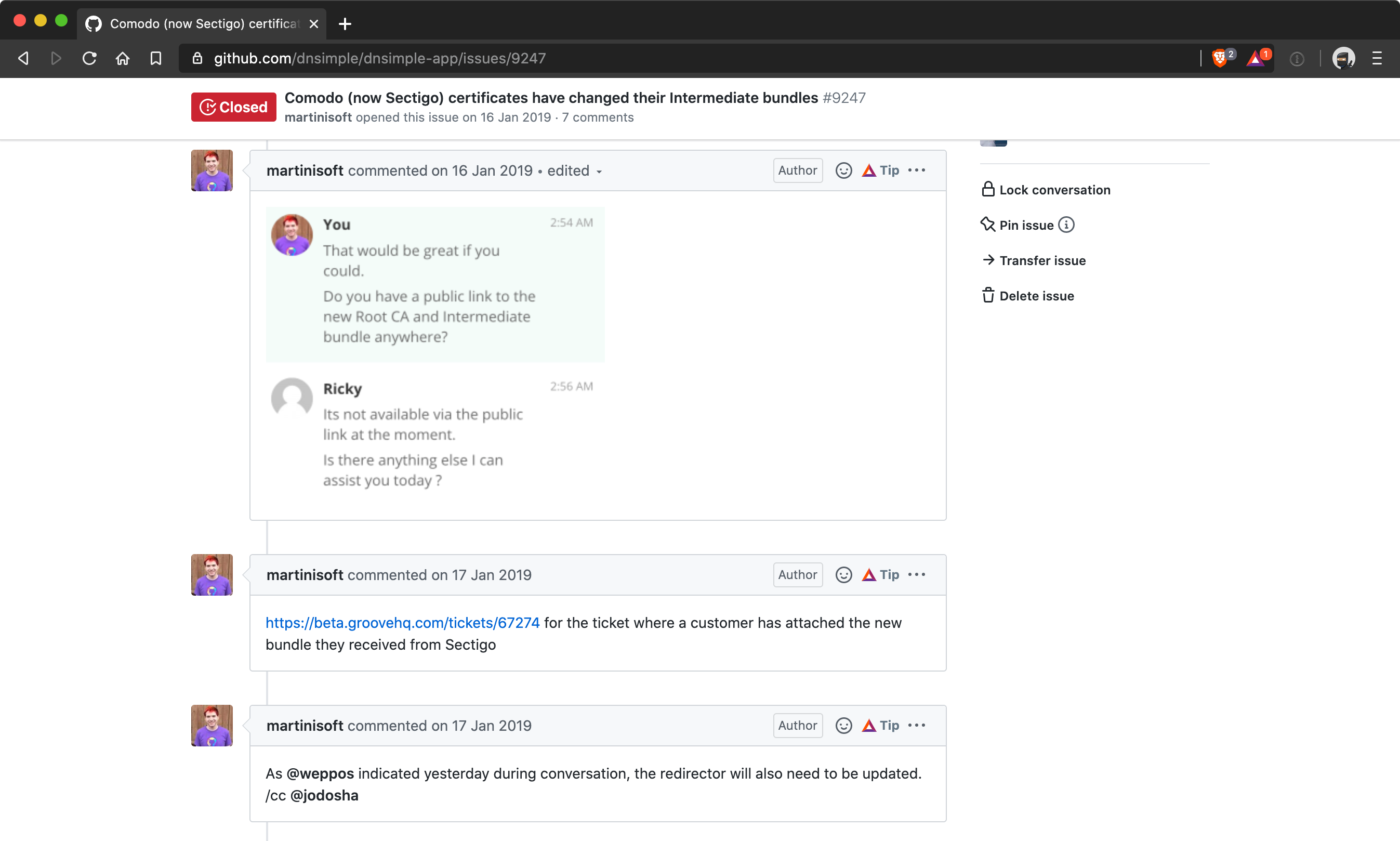Open martinisoft avatar beside redirector comment
The width and height of the screenshot is (1400, 841).
[x=212, y=726]
